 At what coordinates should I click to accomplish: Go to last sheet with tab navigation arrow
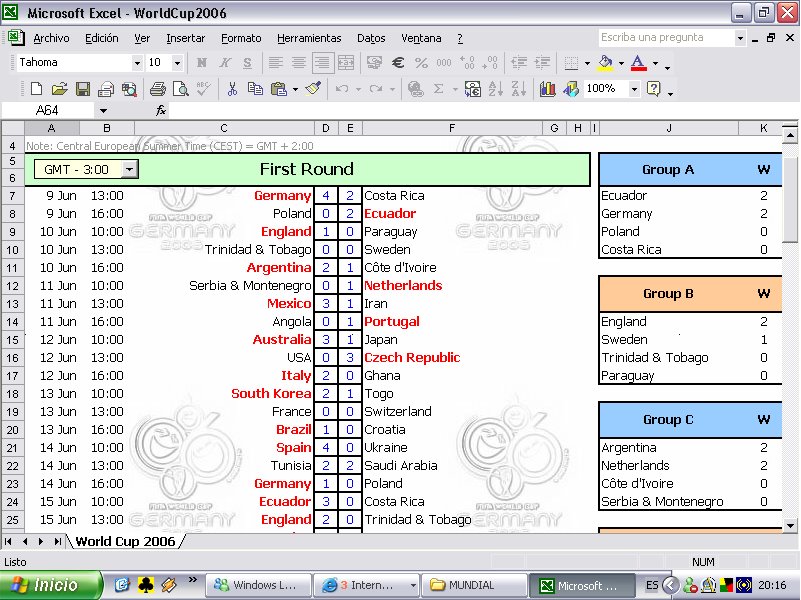(x=57, y=541)
